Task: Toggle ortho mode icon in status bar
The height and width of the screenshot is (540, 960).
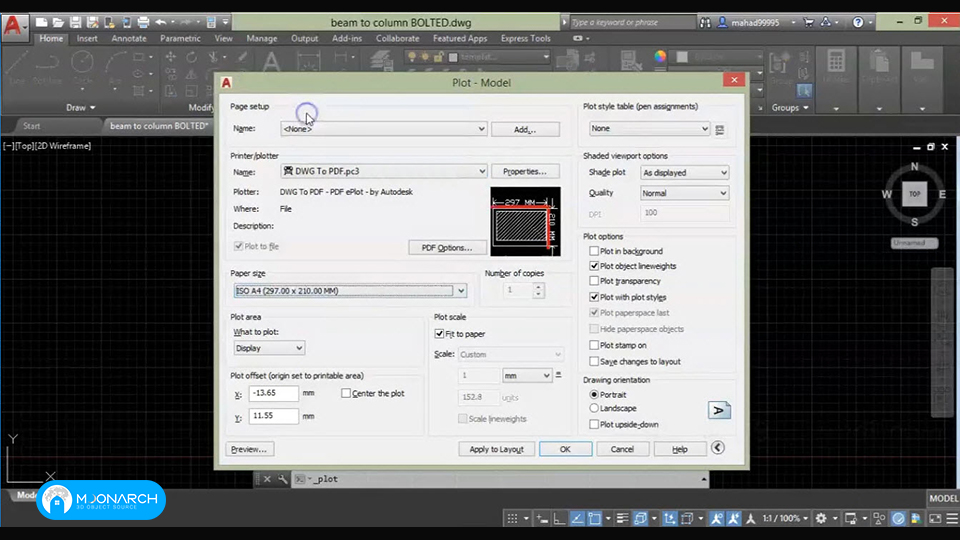Action: [x=559, y=519]
